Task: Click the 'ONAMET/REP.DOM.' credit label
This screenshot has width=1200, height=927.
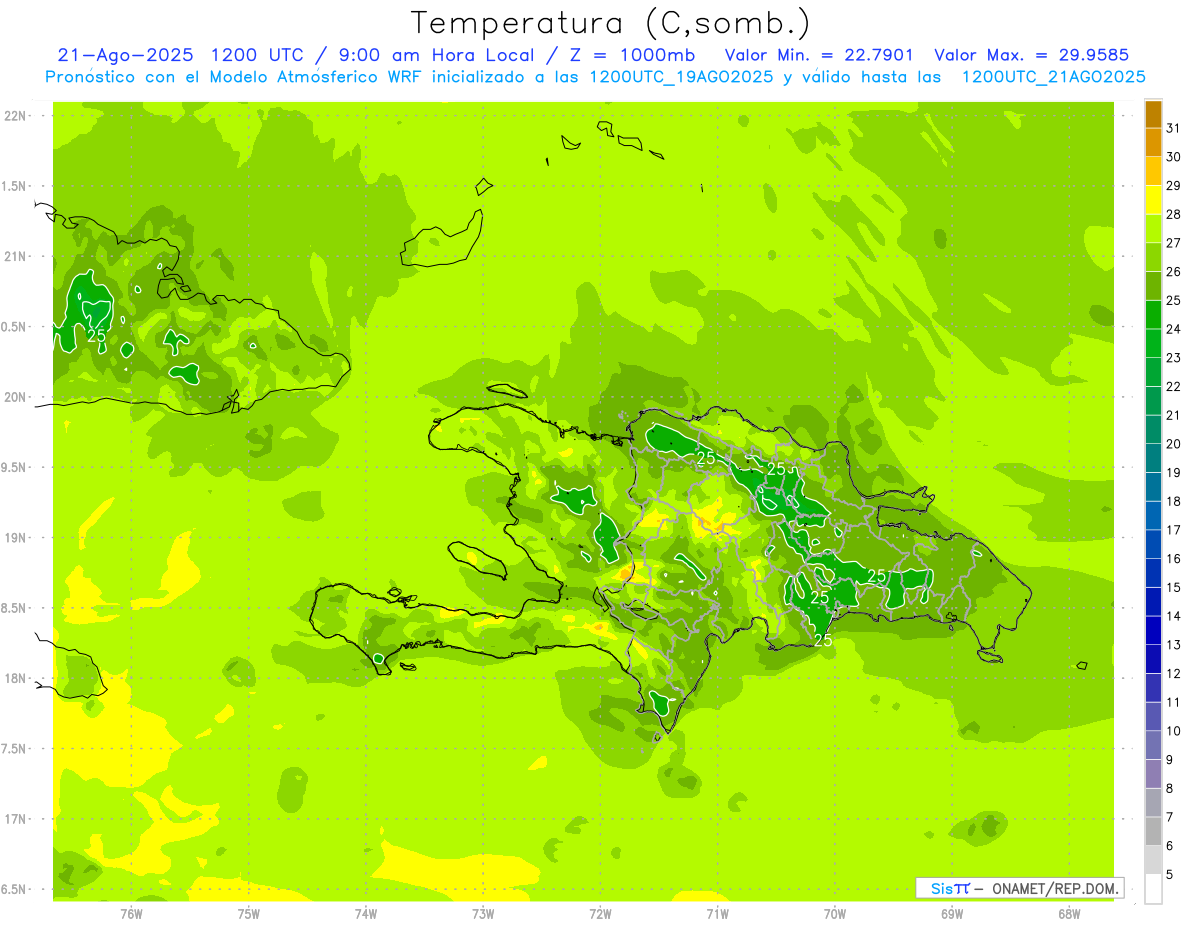Action: click(1055, 888)
